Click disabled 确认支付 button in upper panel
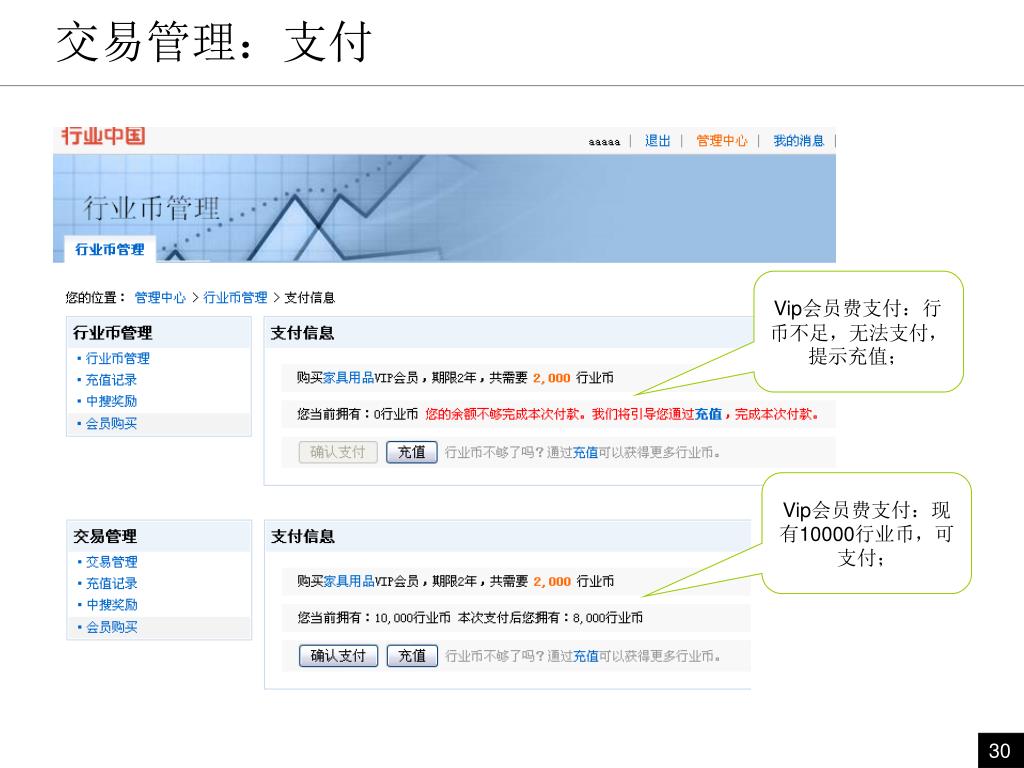 point(338,452)
